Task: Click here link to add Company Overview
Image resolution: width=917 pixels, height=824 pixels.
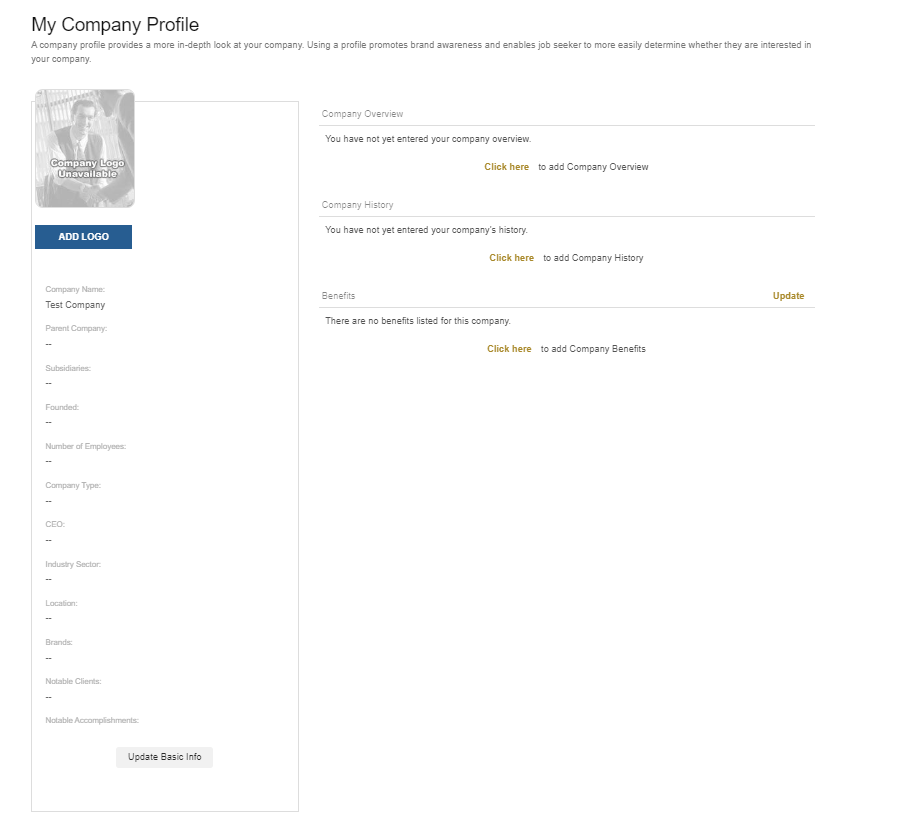Action: 506,167
